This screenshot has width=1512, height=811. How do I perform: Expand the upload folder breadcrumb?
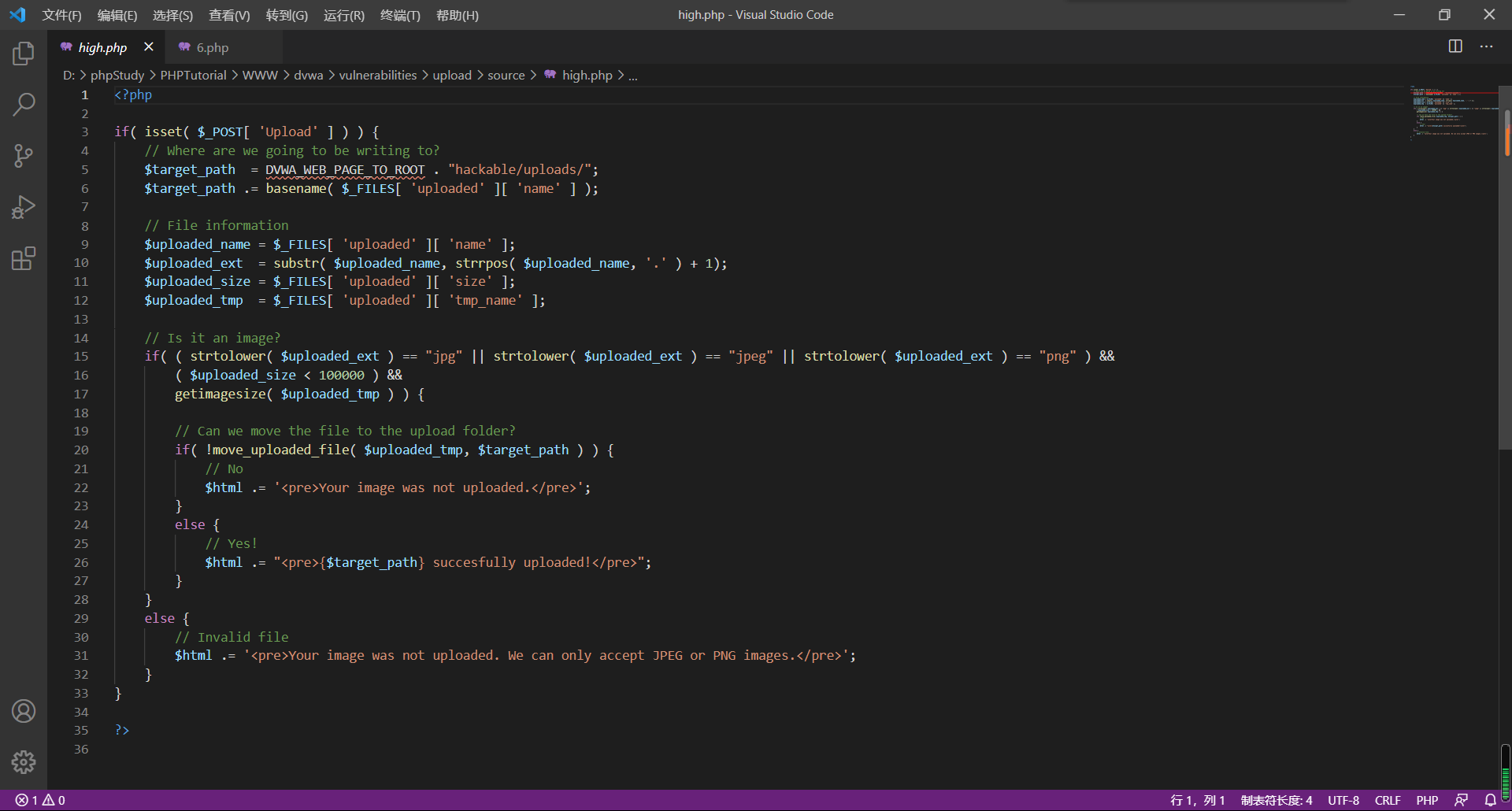452,75
